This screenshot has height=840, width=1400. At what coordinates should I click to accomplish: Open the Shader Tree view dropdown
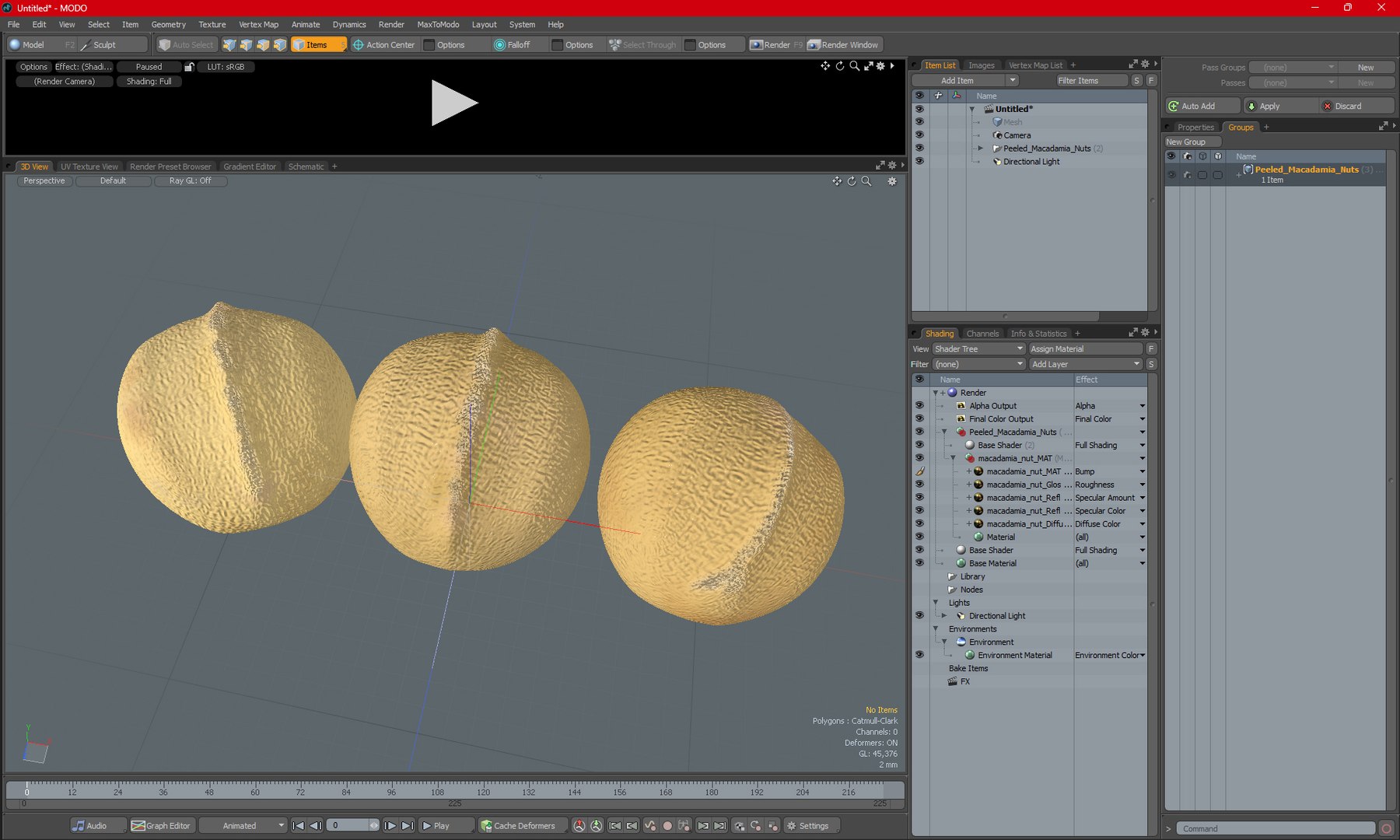pos(979,348)
